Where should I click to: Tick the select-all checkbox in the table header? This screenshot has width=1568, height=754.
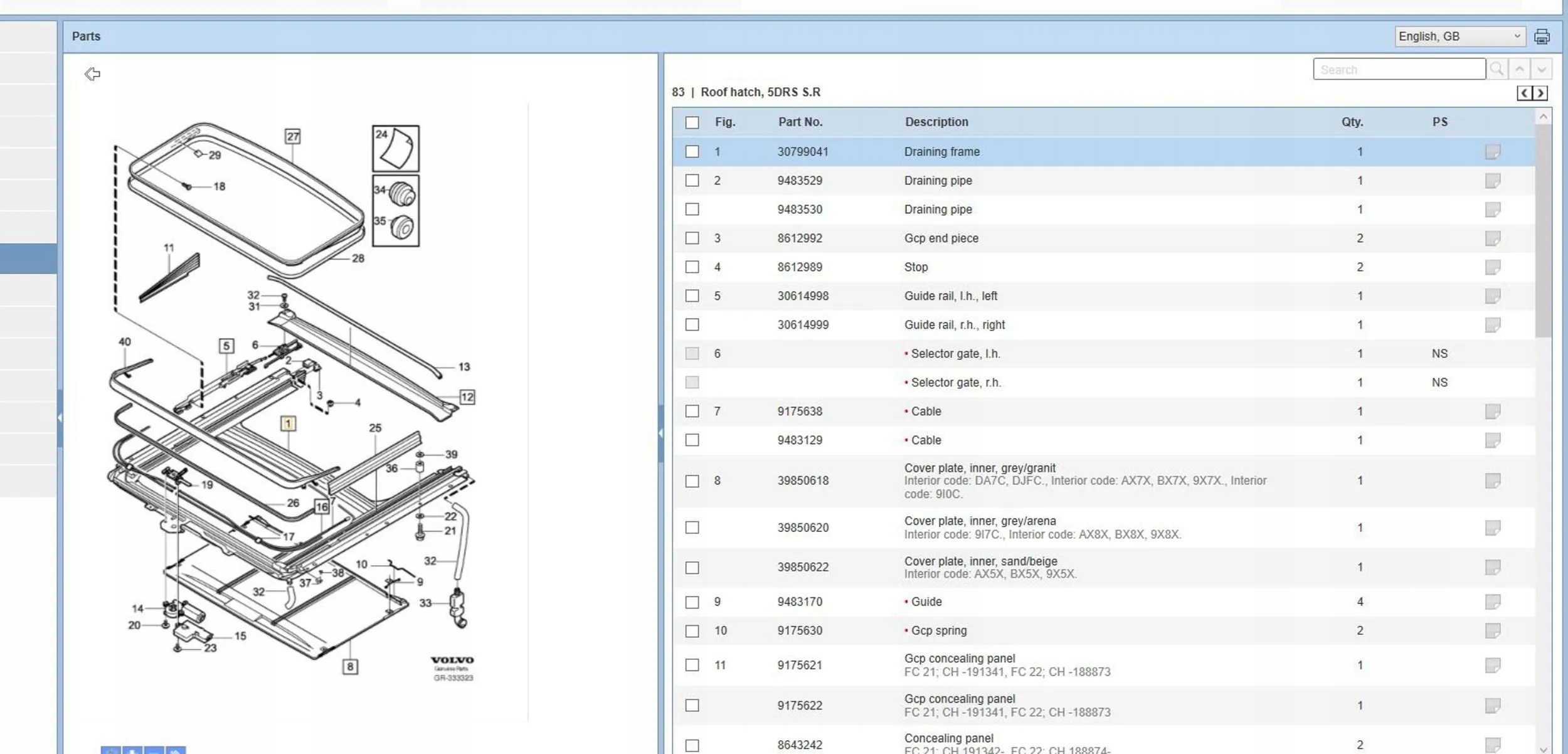(x=692, y=122)
